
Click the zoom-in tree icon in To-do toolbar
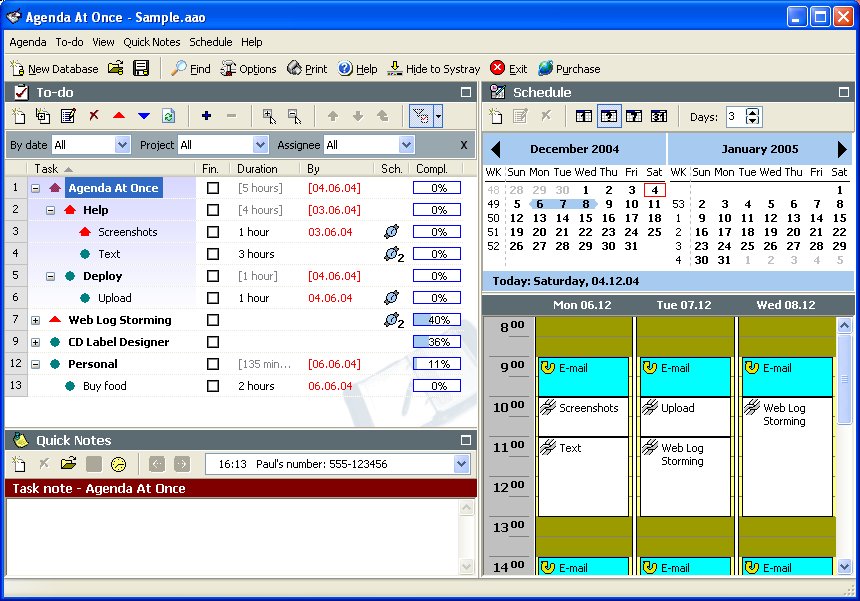[269, 116]
